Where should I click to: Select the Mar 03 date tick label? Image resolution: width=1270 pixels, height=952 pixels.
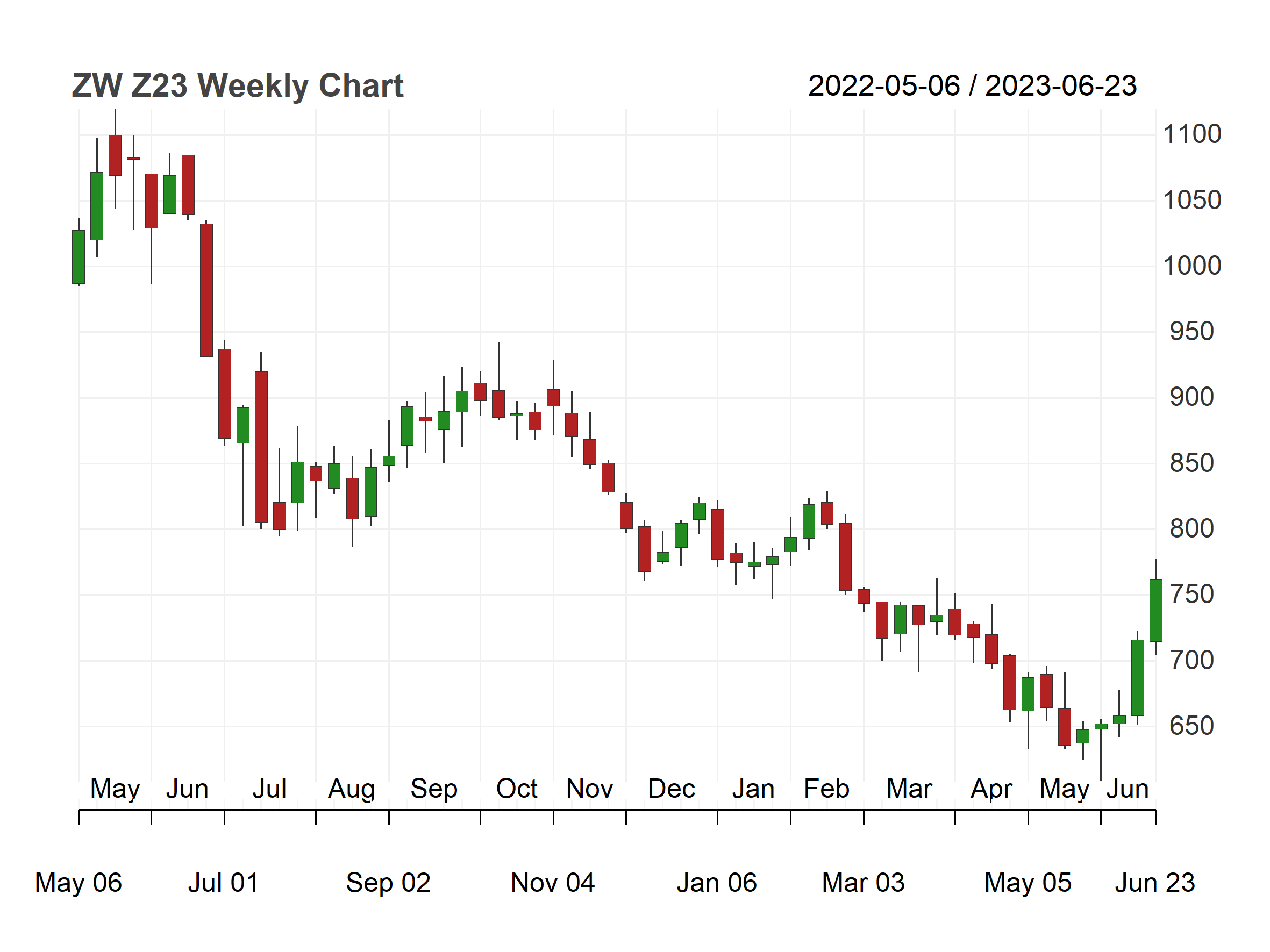863,883
